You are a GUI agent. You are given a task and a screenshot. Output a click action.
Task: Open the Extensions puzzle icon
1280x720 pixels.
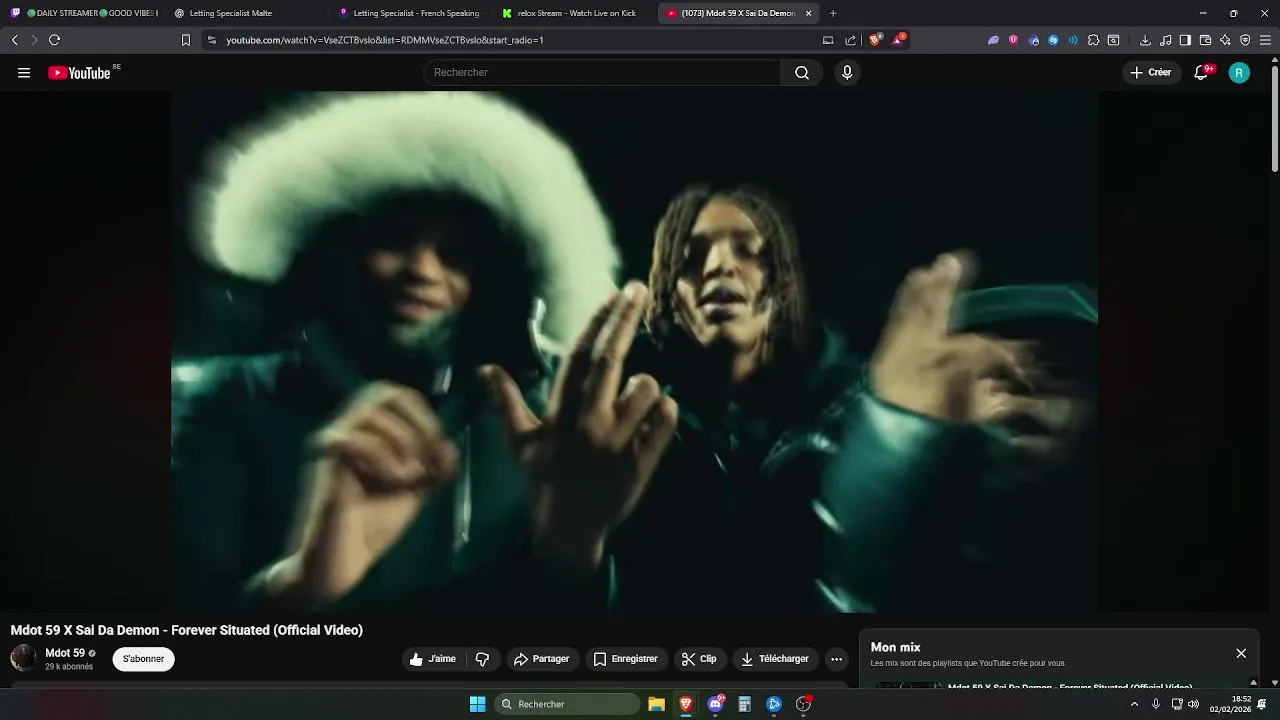[x=1093, y=40]
